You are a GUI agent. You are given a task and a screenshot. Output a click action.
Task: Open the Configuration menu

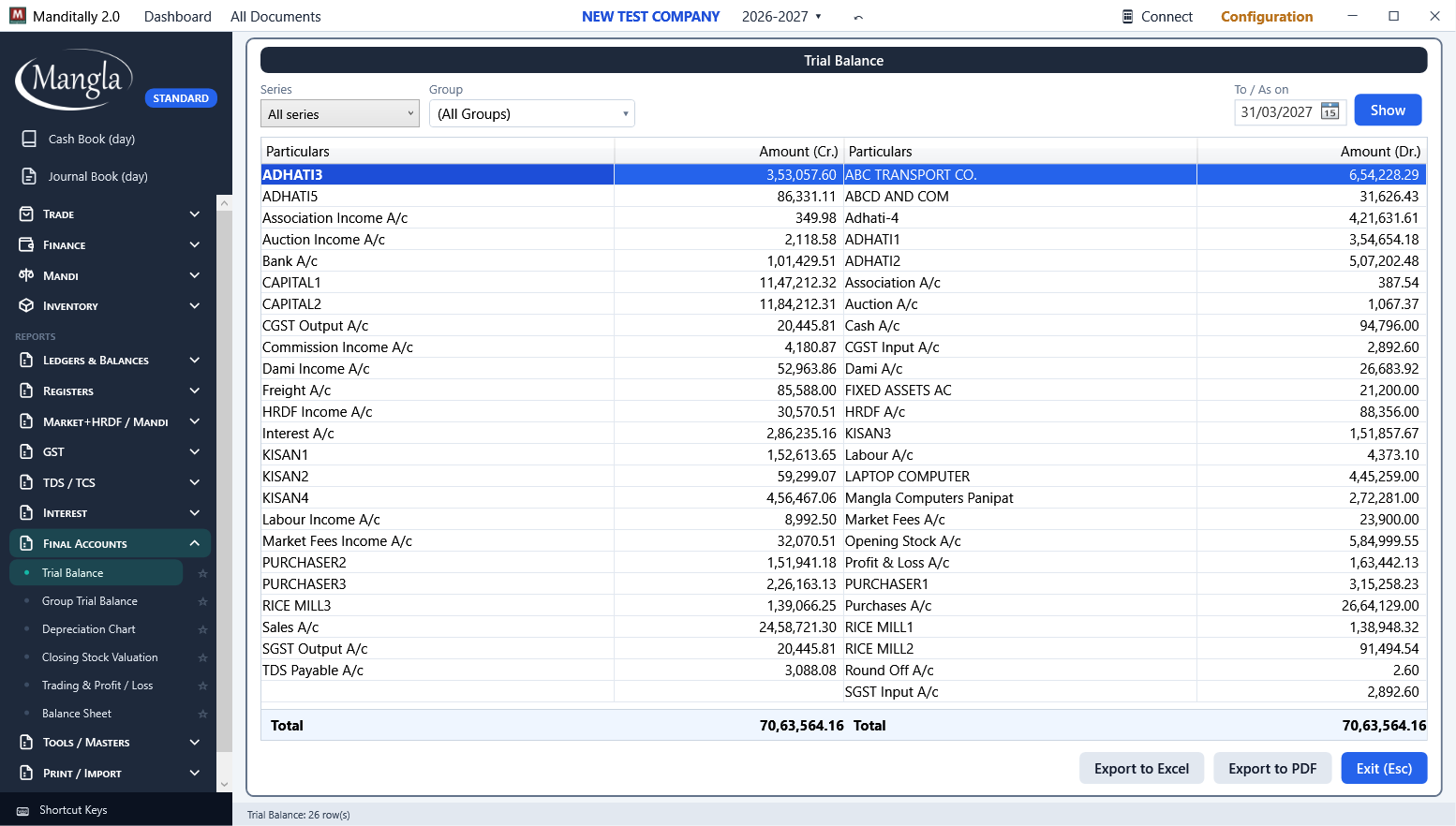pos(1267,17)
